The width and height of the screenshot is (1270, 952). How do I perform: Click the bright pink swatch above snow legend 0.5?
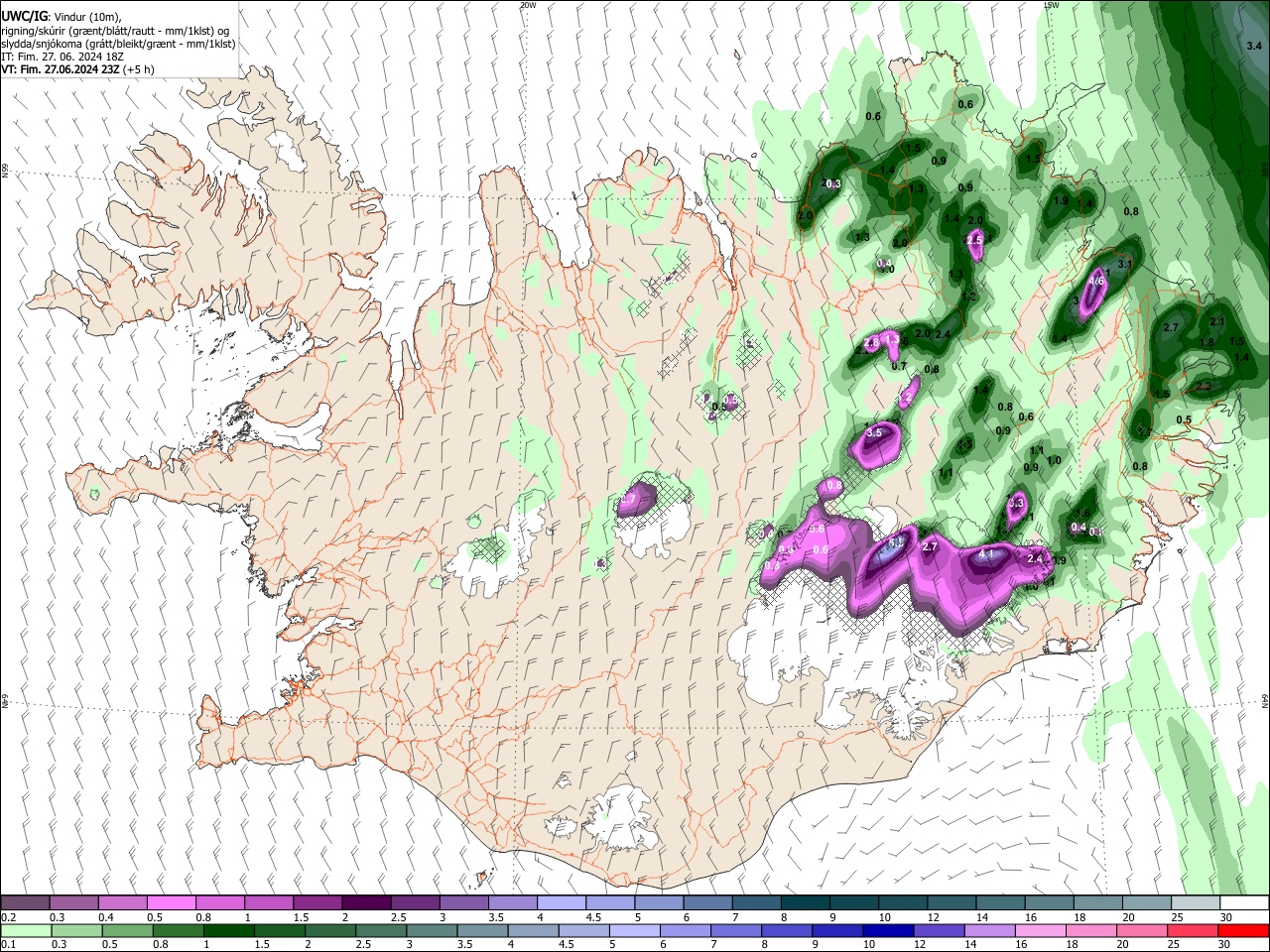pyautogui.click(x=171, y=902)
